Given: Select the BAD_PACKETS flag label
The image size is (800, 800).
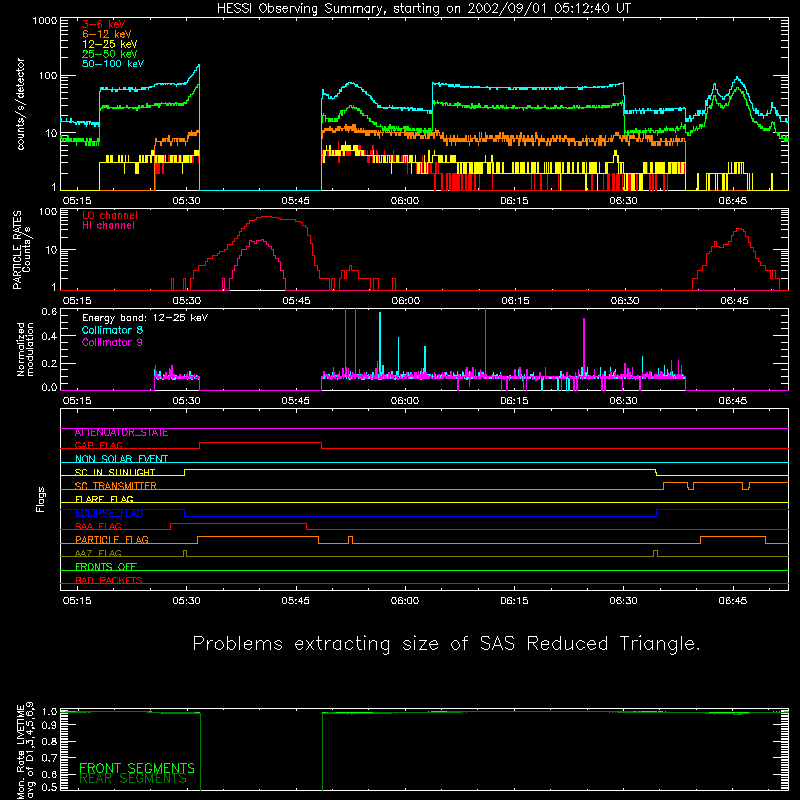Looking at the screenshot, I should [109, 581].
